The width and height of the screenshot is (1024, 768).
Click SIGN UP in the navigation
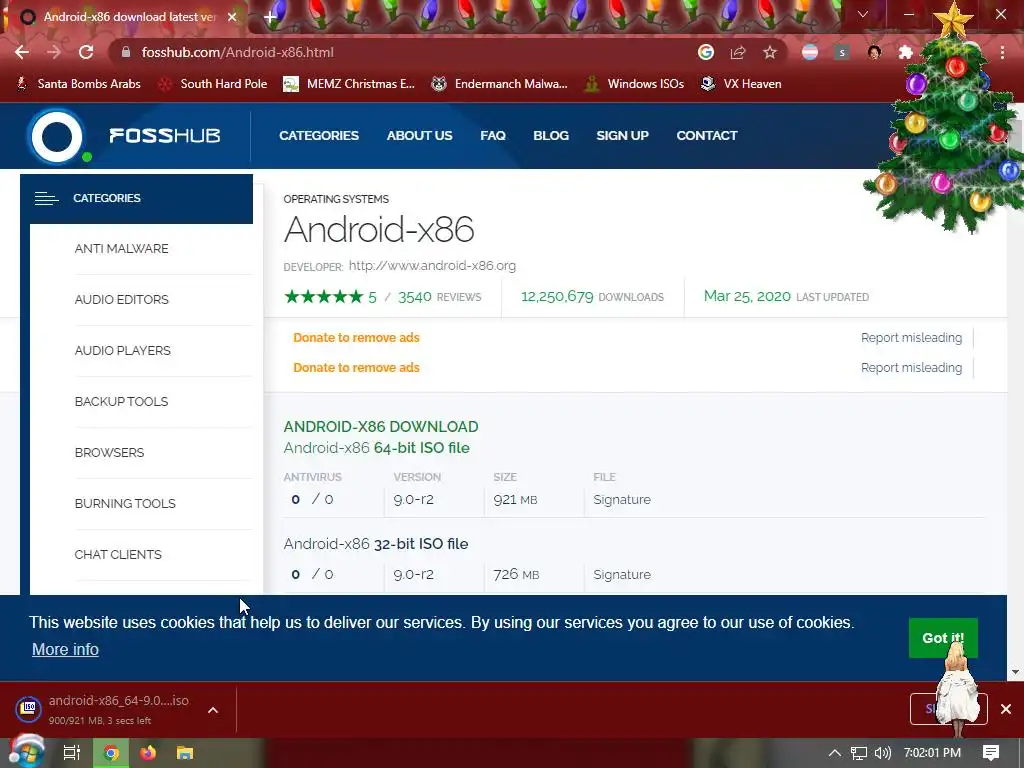coord(622,135)
